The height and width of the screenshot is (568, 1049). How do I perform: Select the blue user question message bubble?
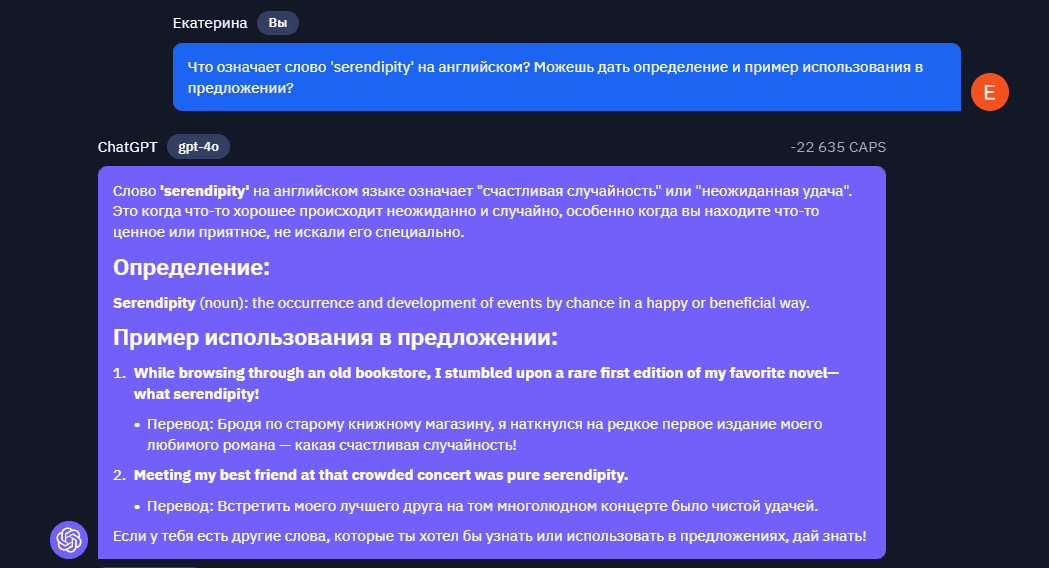click(567, 77)
